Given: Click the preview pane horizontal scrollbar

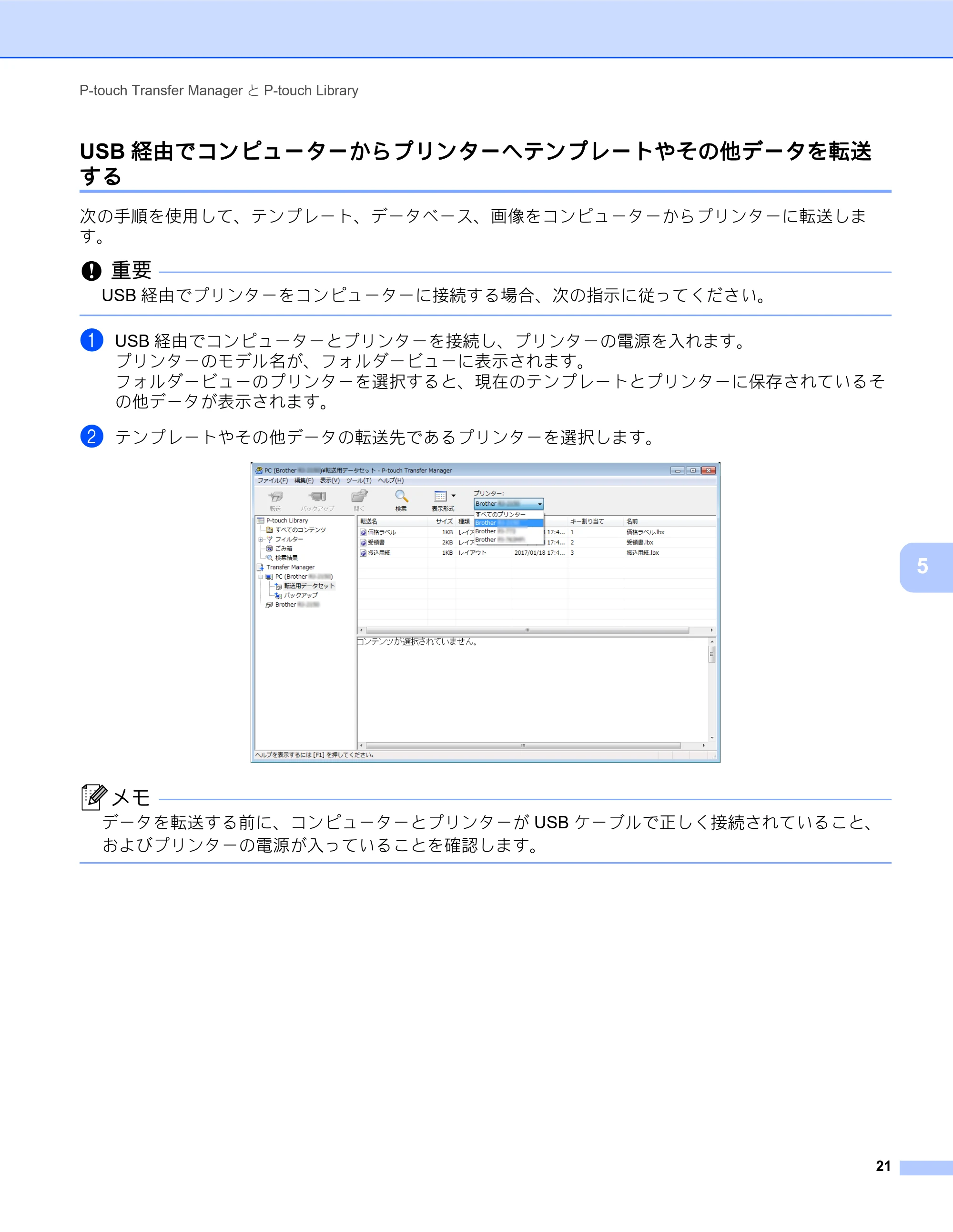Looking at the screenshot, I should (532, 746).
